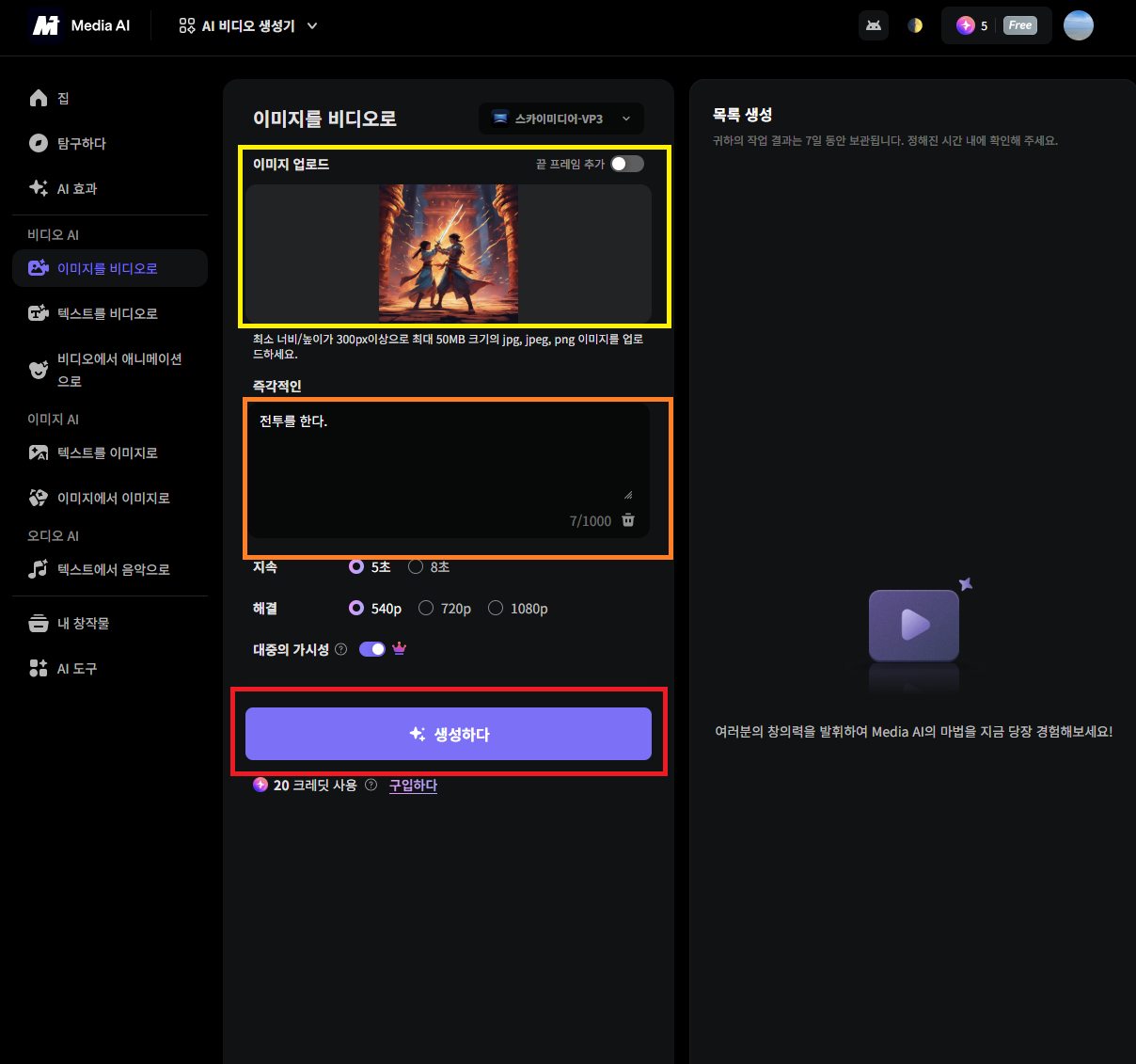Open 비디오에서 애니메이션으로 sidebar item
This screenshot has height=1064, width=1136.
(x=110, y=370)
